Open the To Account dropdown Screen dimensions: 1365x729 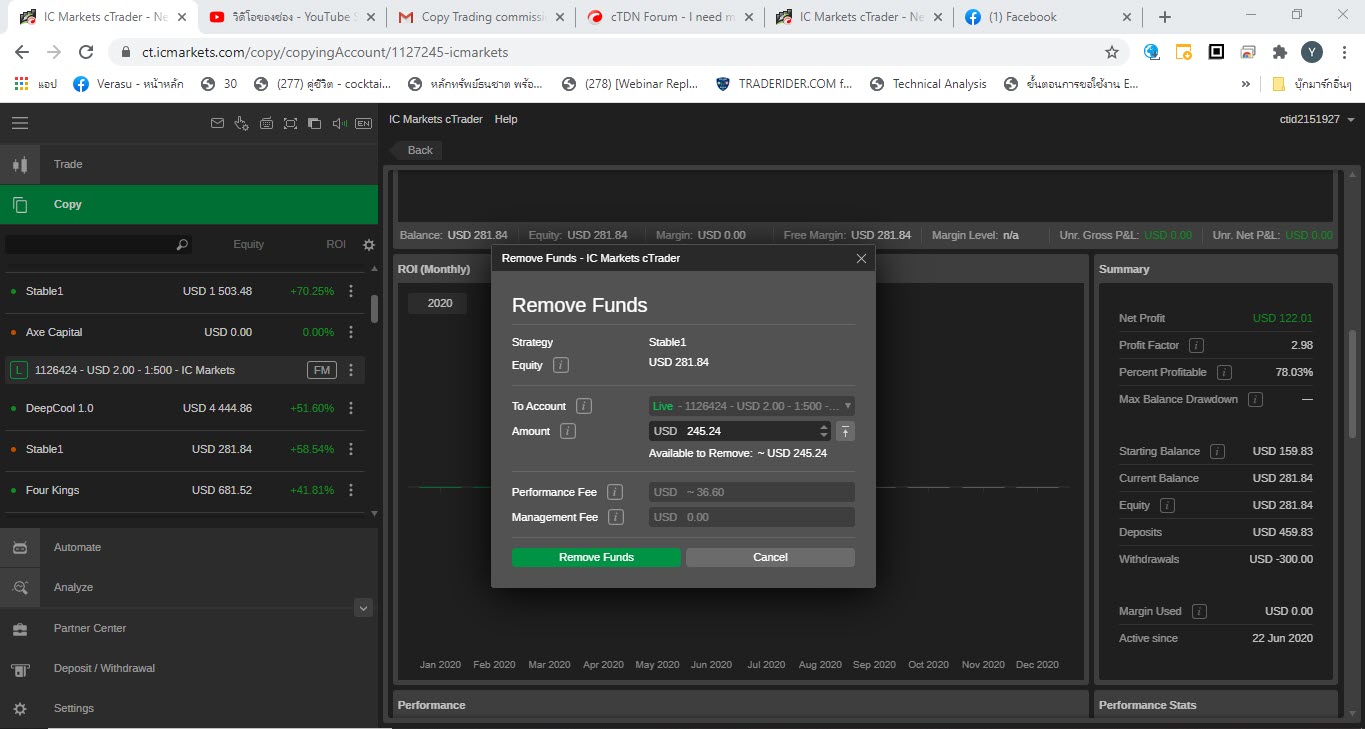pyautogui.click(x=751, y=406)
